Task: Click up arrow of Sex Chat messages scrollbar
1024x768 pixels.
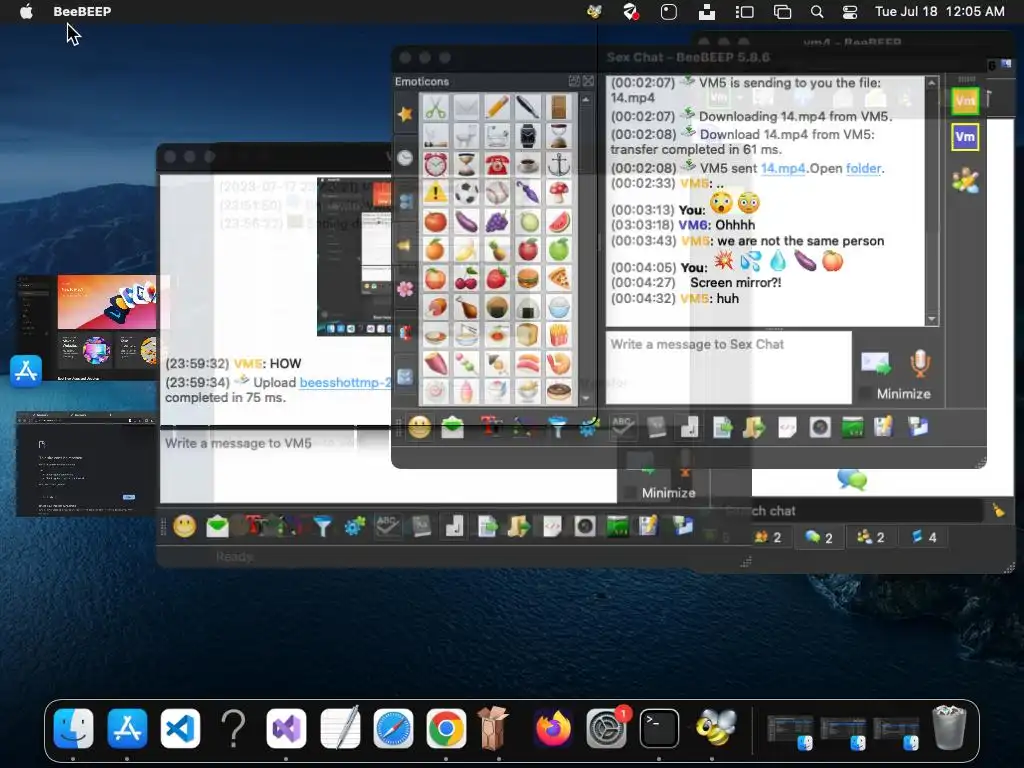Action: [x=932, y=83]
